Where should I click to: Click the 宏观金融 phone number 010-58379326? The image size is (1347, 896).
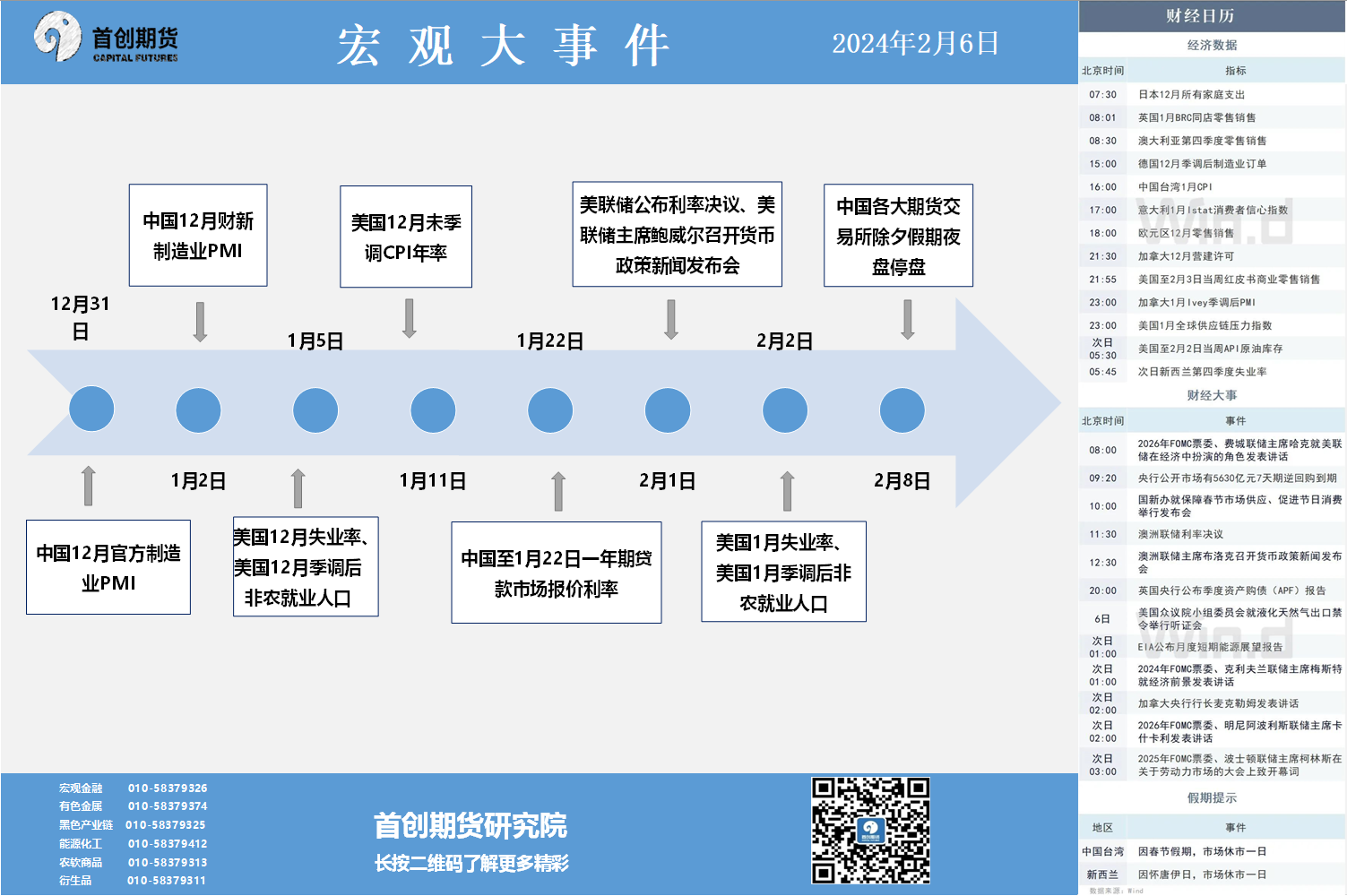168,788
